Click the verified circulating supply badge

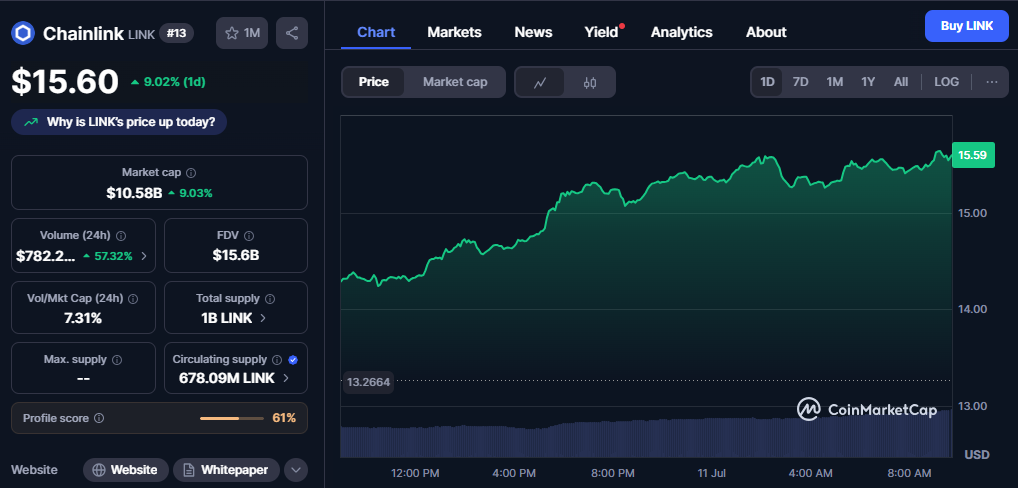(293, 360)
